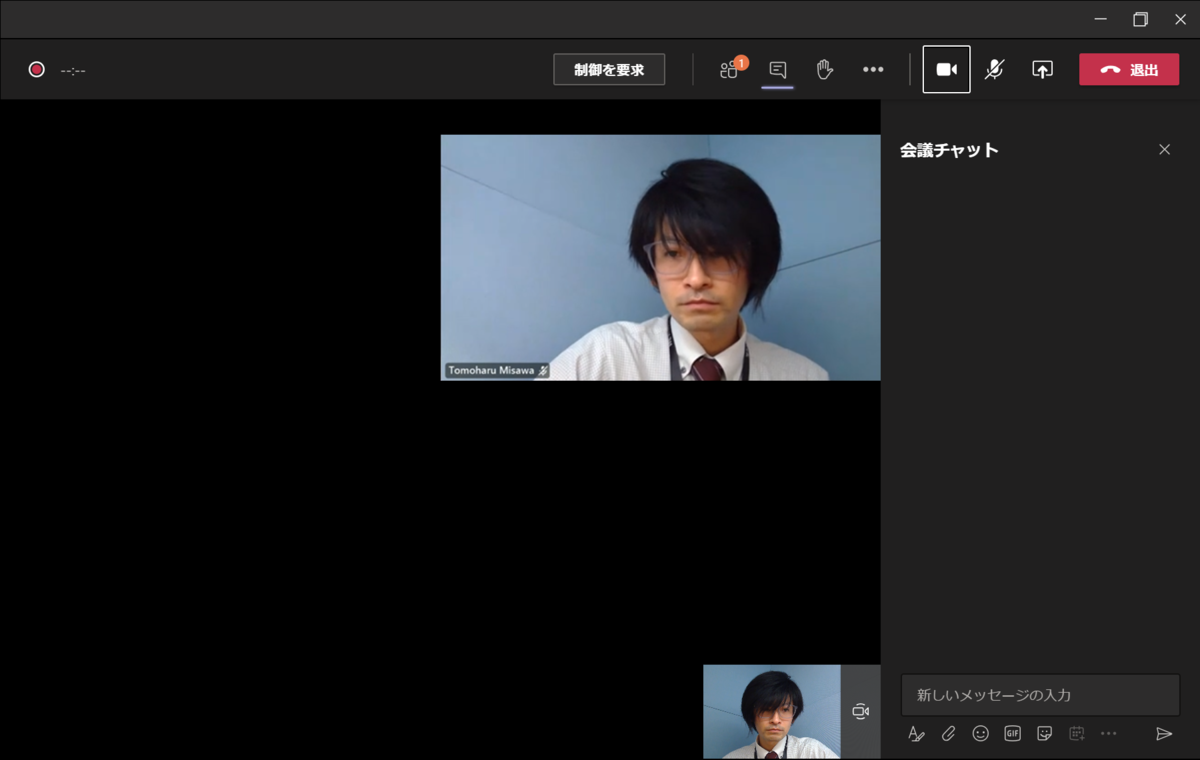This screenshot has width=1200, height=760.
Task: Attach a file to your chat message
Action: click(948, 733)
